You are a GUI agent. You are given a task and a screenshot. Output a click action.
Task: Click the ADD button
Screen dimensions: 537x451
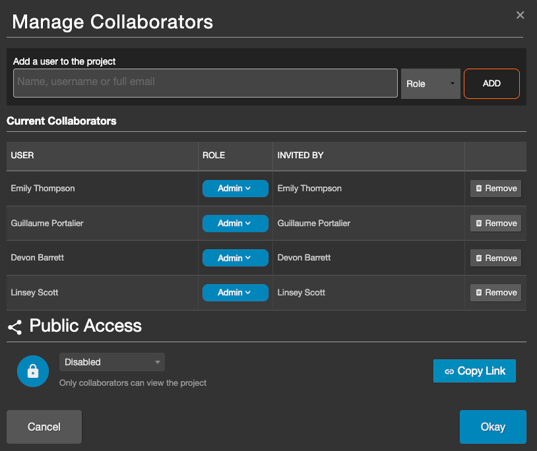[491, 84]
